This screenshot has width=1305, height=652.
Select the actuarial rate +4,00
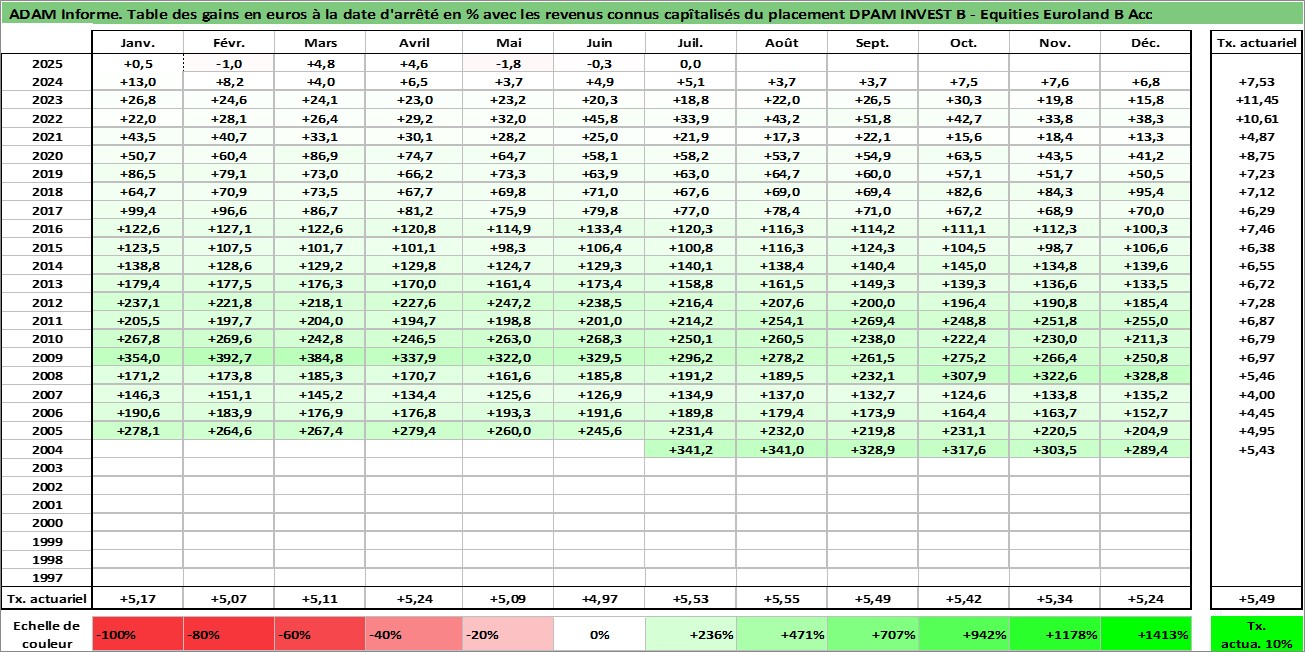click(x=1257, y=394)
